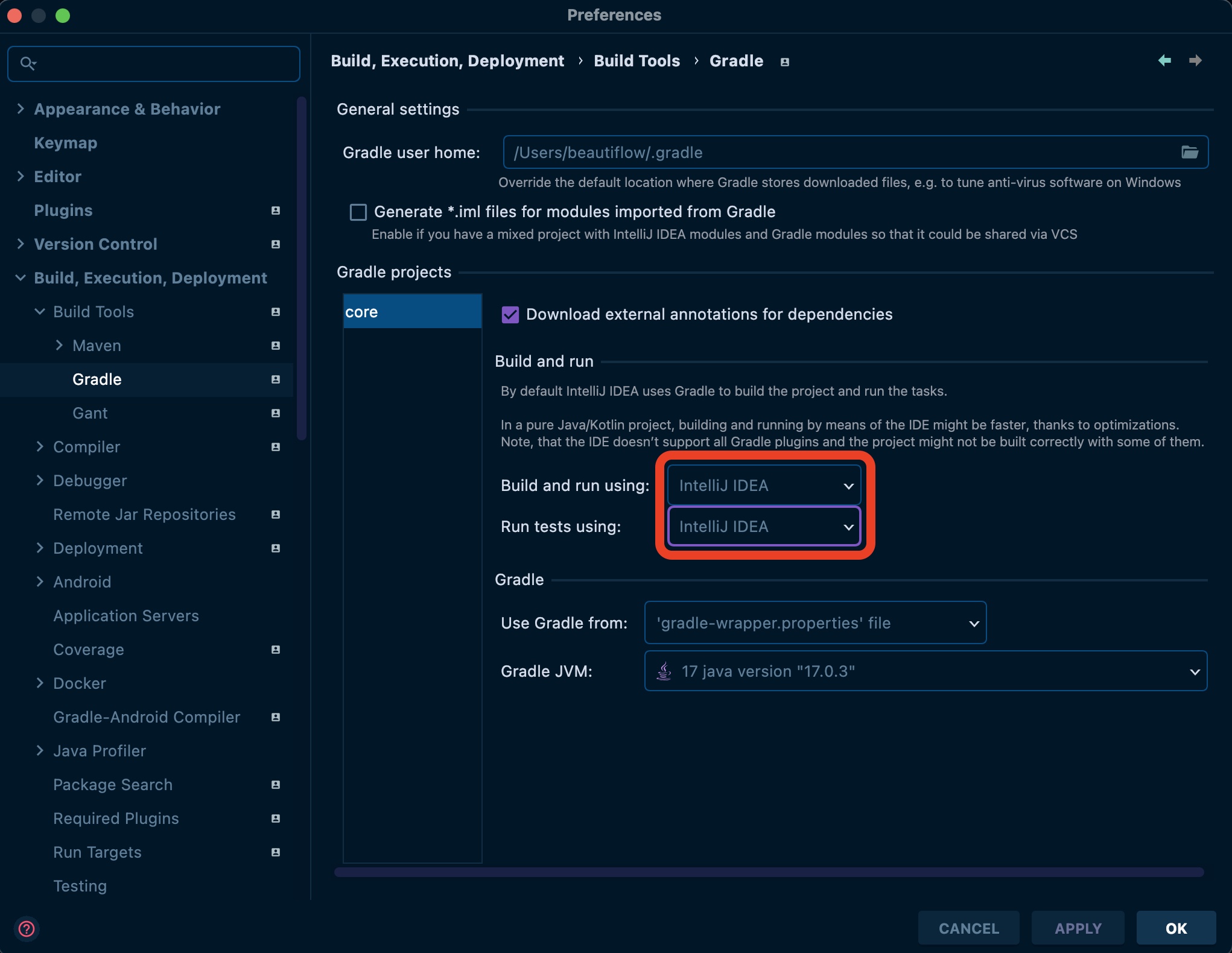Select Gant under Build Tools
The image size is (1232, 953).
tap(90, 413)
